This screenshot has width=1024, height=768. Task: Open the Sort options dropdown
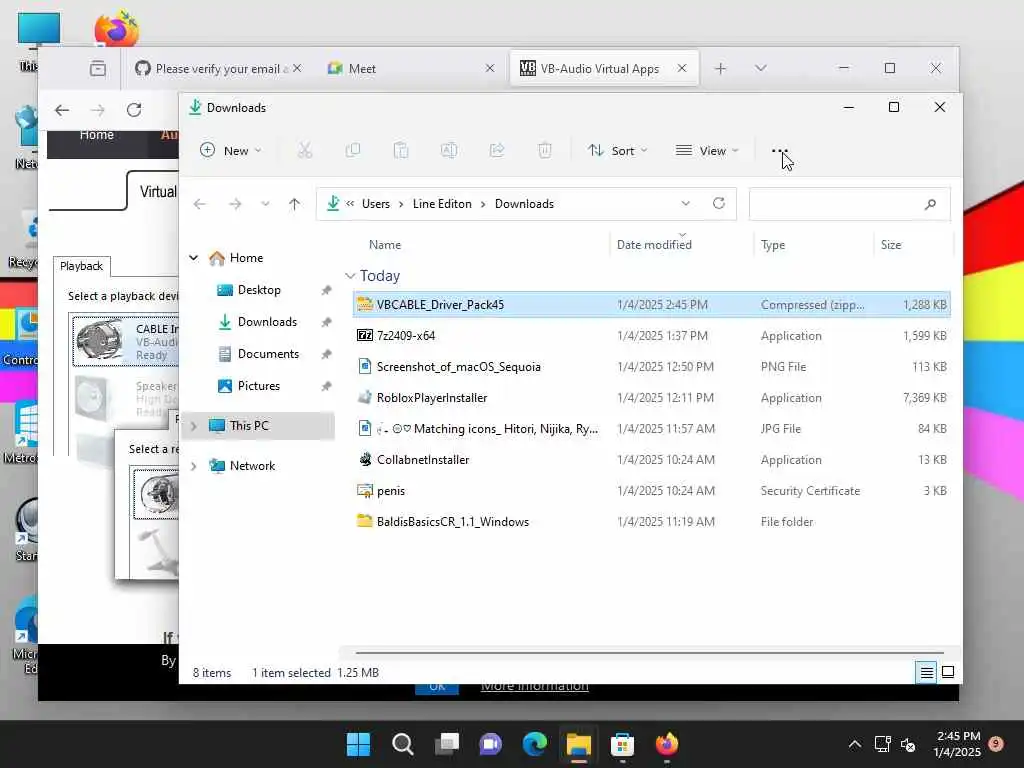click(617, 151)
